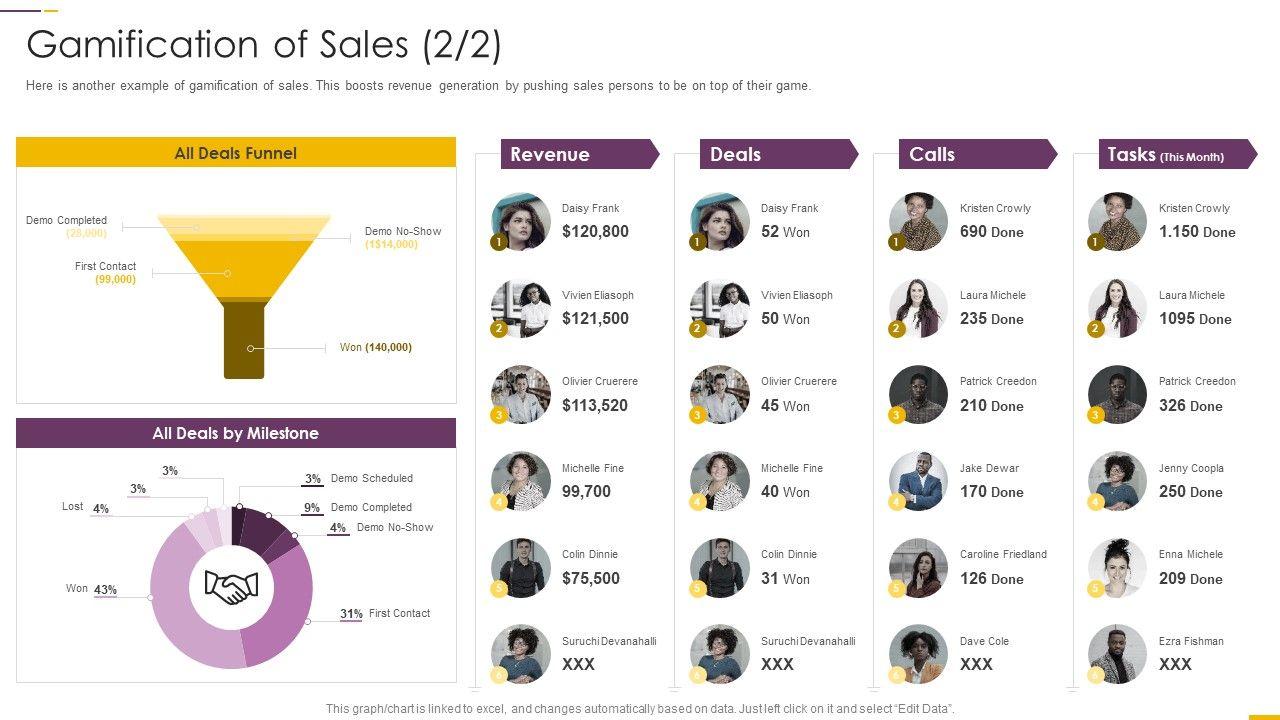
Task: Click Ezra Fishman's profile photo
Action: pyautogui.click(x=1117, y=654)
